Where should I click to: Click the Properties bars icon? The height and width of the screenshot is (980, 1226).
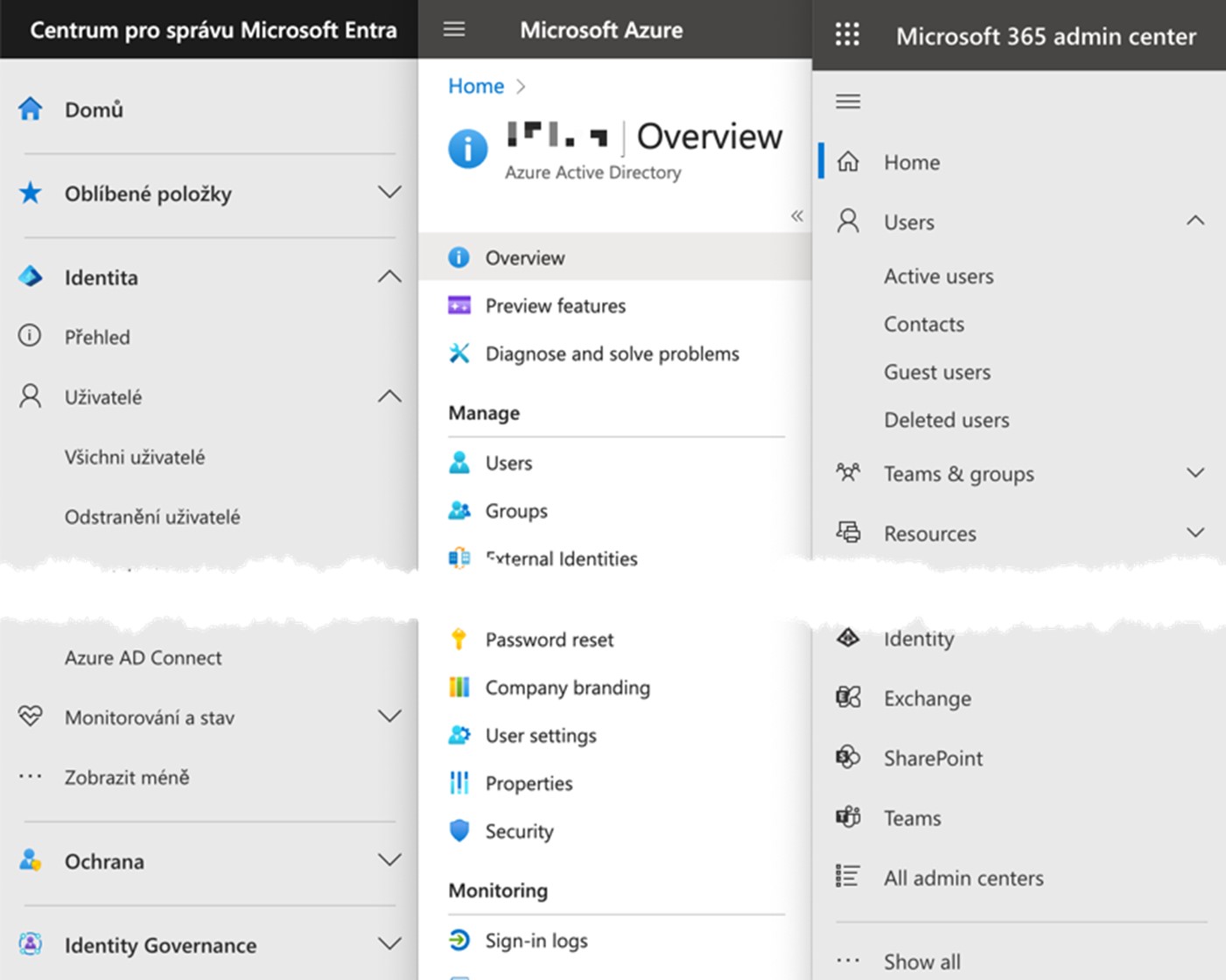tap(459, 782)
